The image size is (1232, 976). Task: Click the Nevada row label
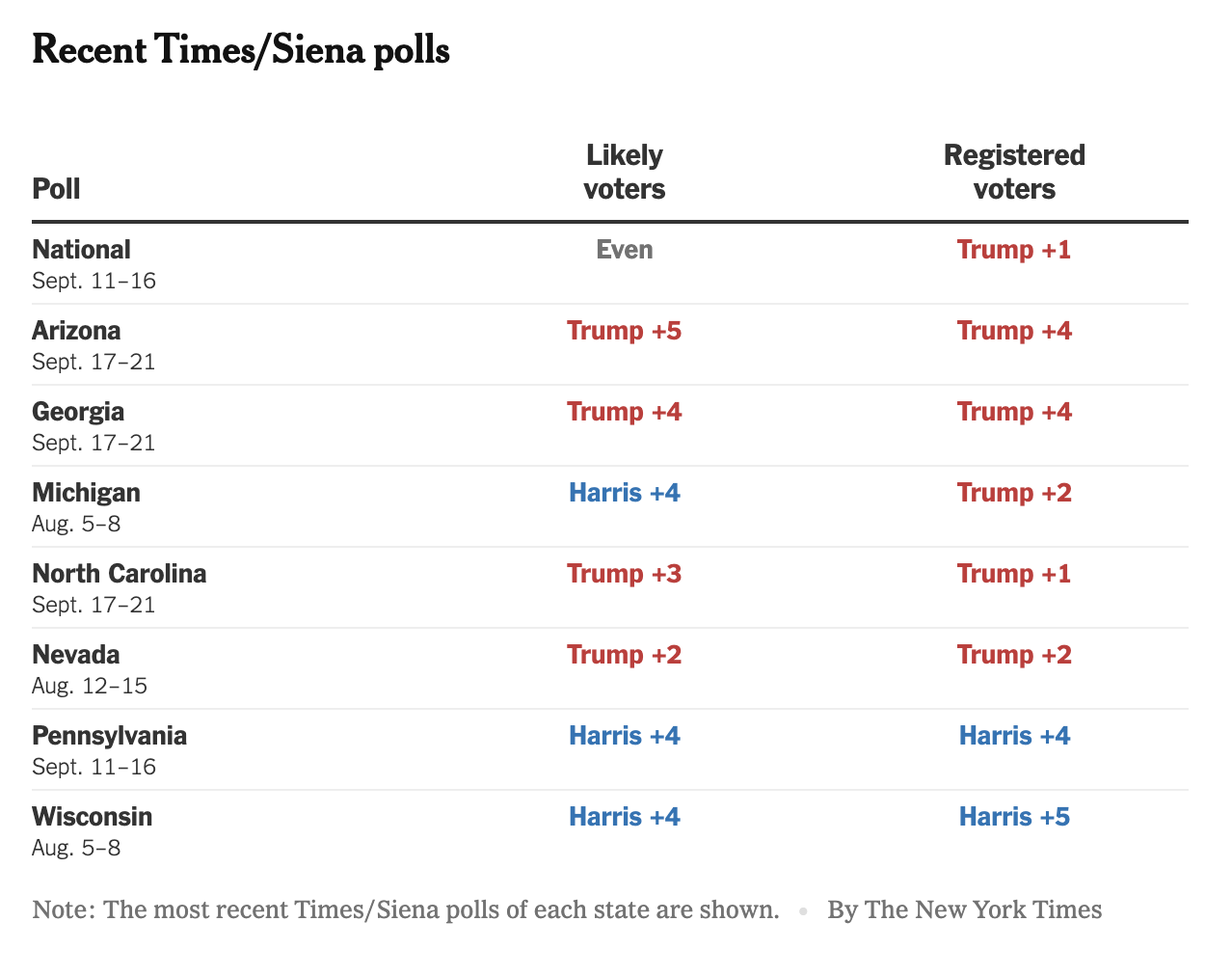click(76, 655)
